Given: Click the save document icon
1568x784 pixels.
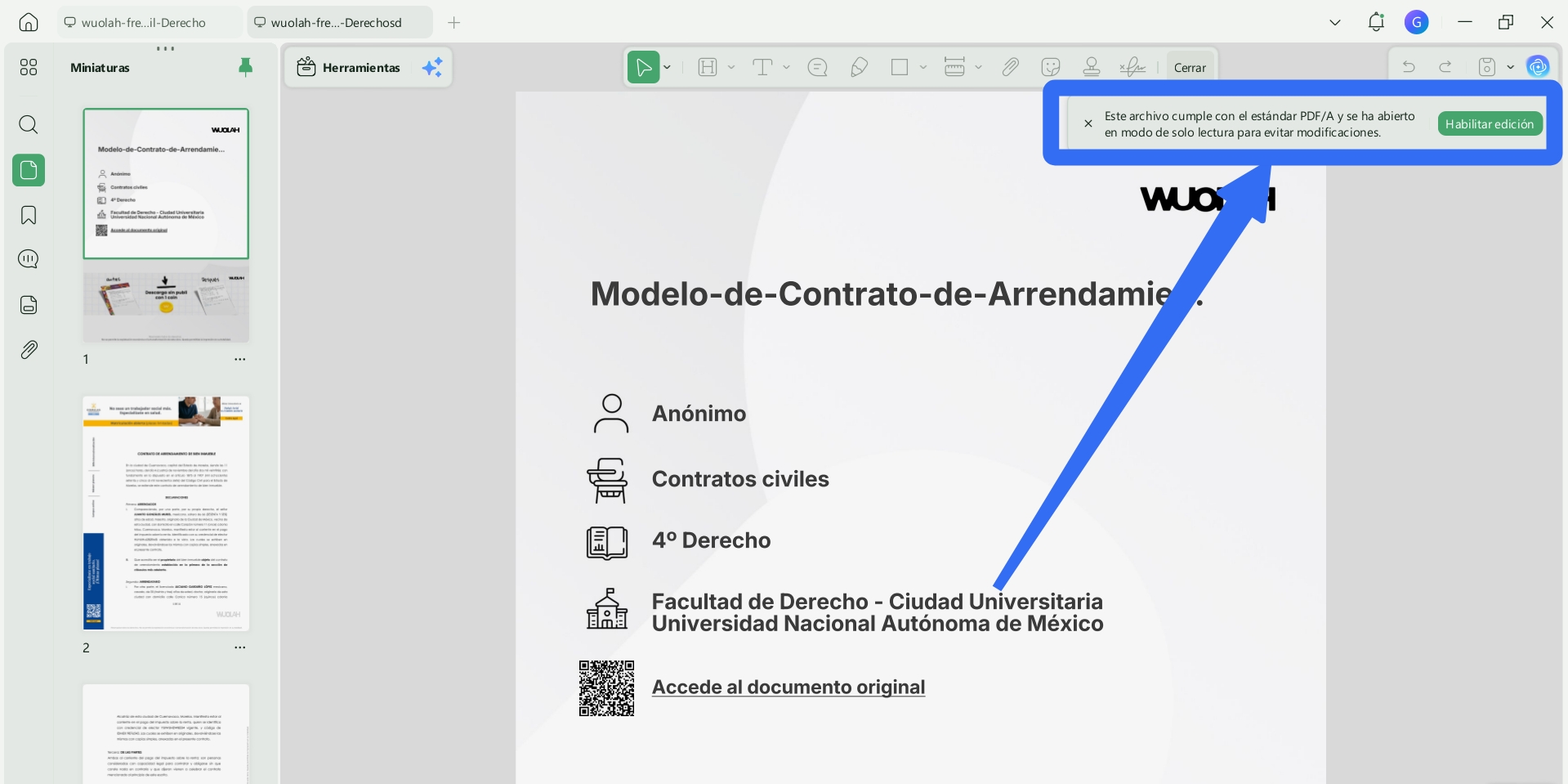Looking at the screenshot, I should tap(1487, 67).
